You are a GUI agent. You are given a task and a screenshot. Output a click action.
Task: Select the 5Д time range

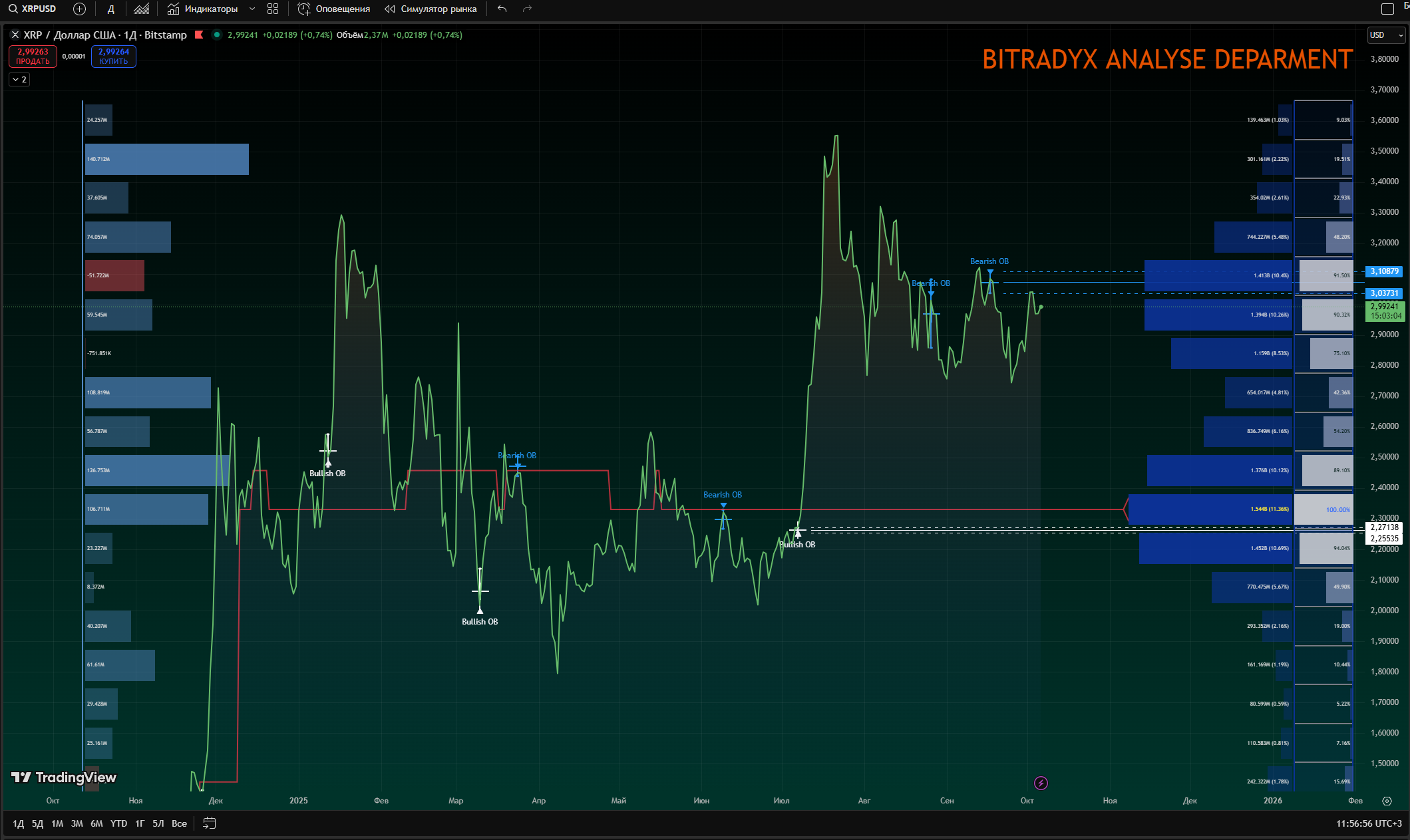click(x=38, y=823)
